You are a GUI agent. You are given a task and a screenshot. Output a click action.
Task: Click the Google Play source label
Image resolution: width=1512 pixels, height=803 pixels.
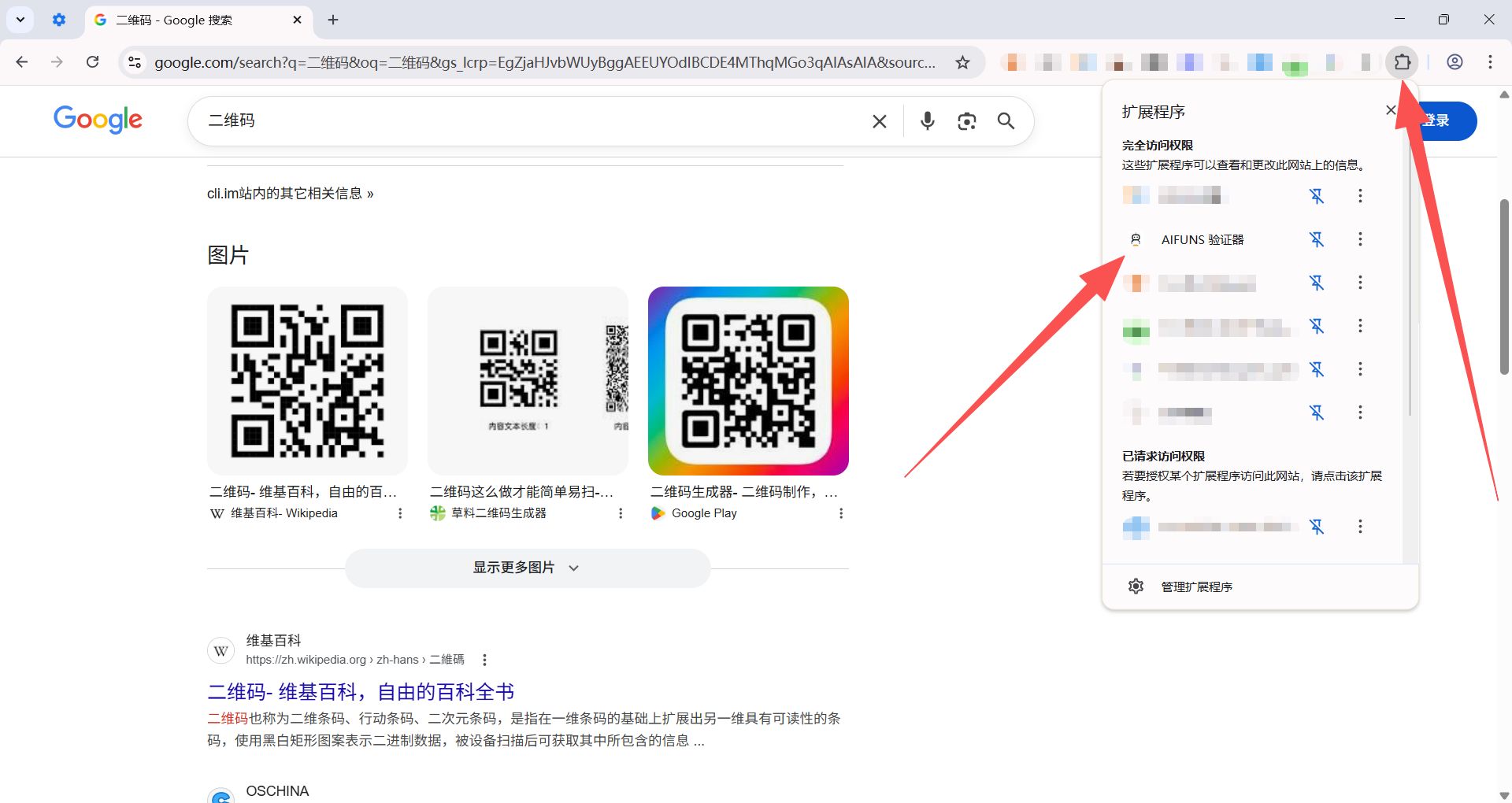click(704, 513)
